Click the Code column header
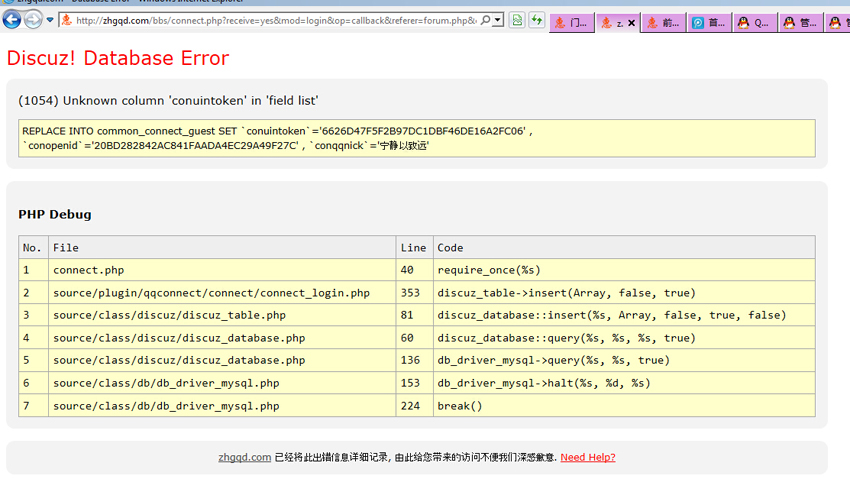The height and width of the screenshot is (479, 850). [624, 247]
